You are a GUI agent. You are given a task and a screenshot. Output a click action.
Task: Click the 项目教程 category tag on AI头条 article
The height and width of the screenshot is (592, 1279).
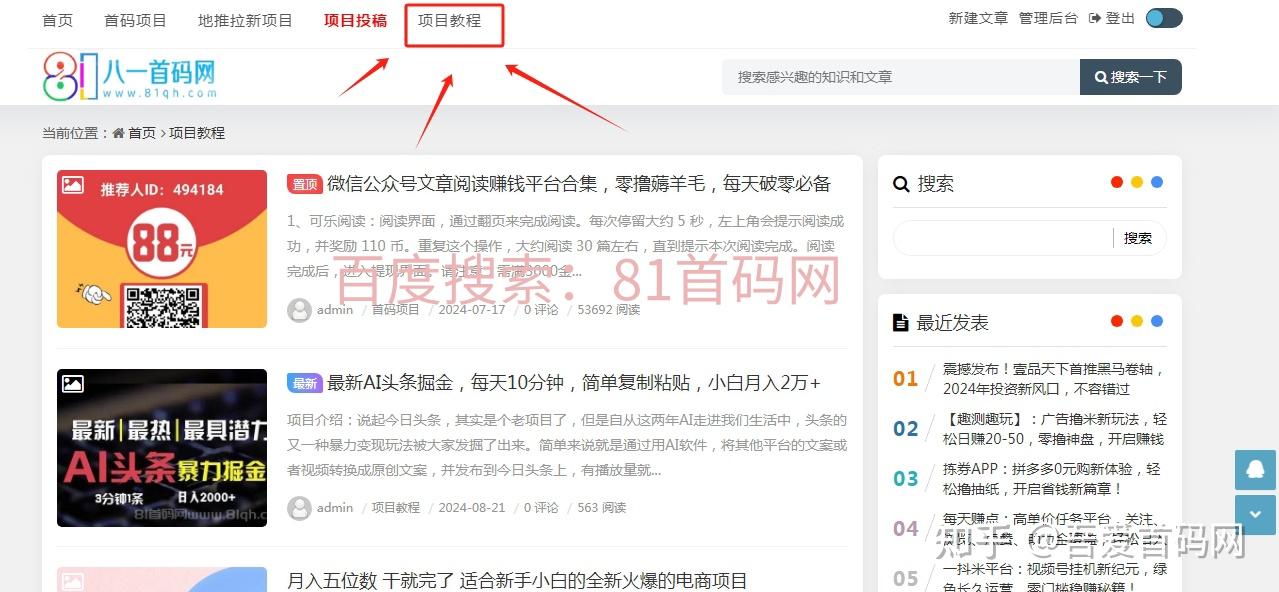396,508
